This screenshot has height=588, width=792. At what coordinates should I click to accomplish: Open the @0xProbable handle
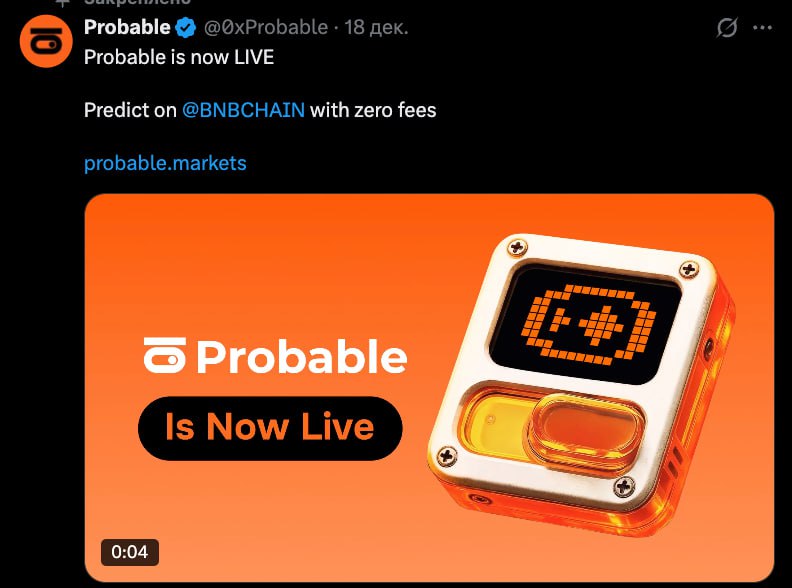coord(266,27)
